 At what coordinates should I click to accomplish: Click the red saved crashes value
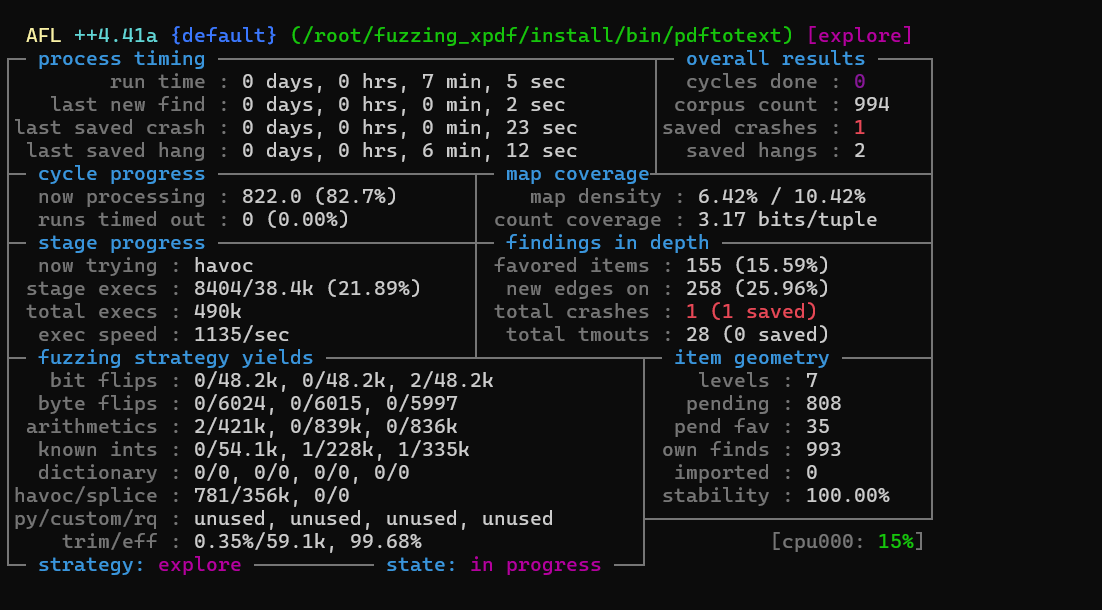tap(859, 128)
